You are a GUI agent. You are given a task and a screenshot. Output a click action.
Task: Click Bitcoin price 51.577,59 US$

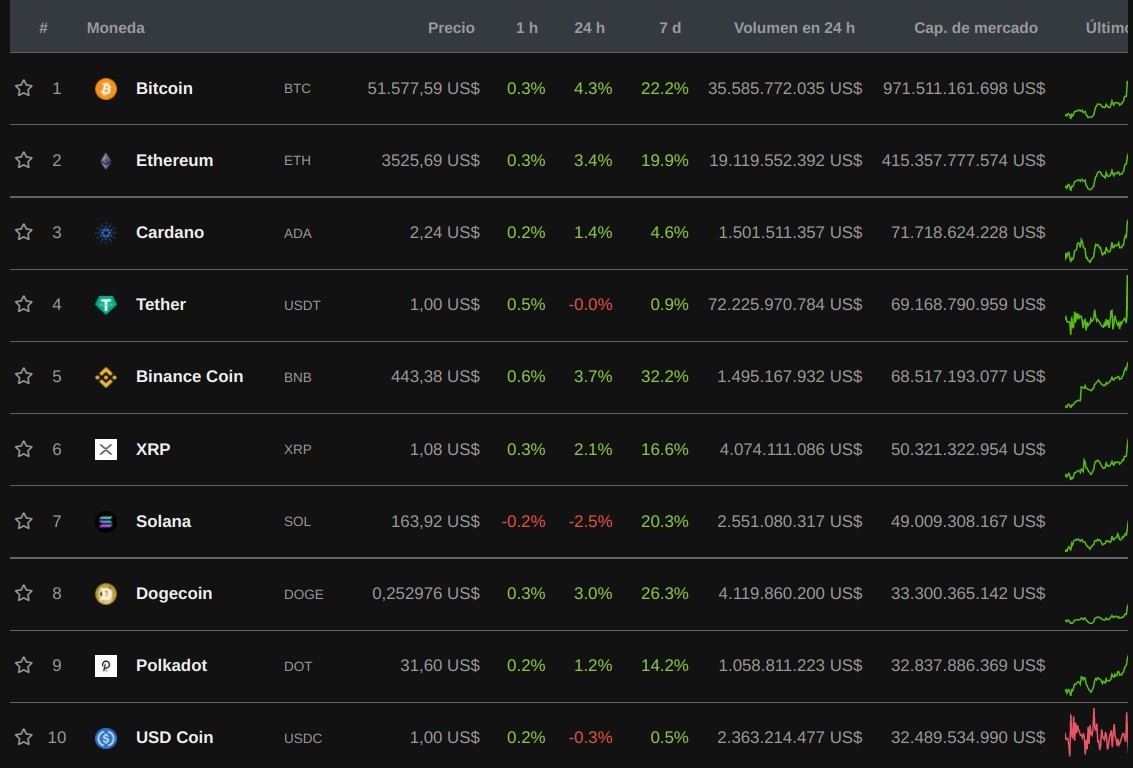[423, 88]
